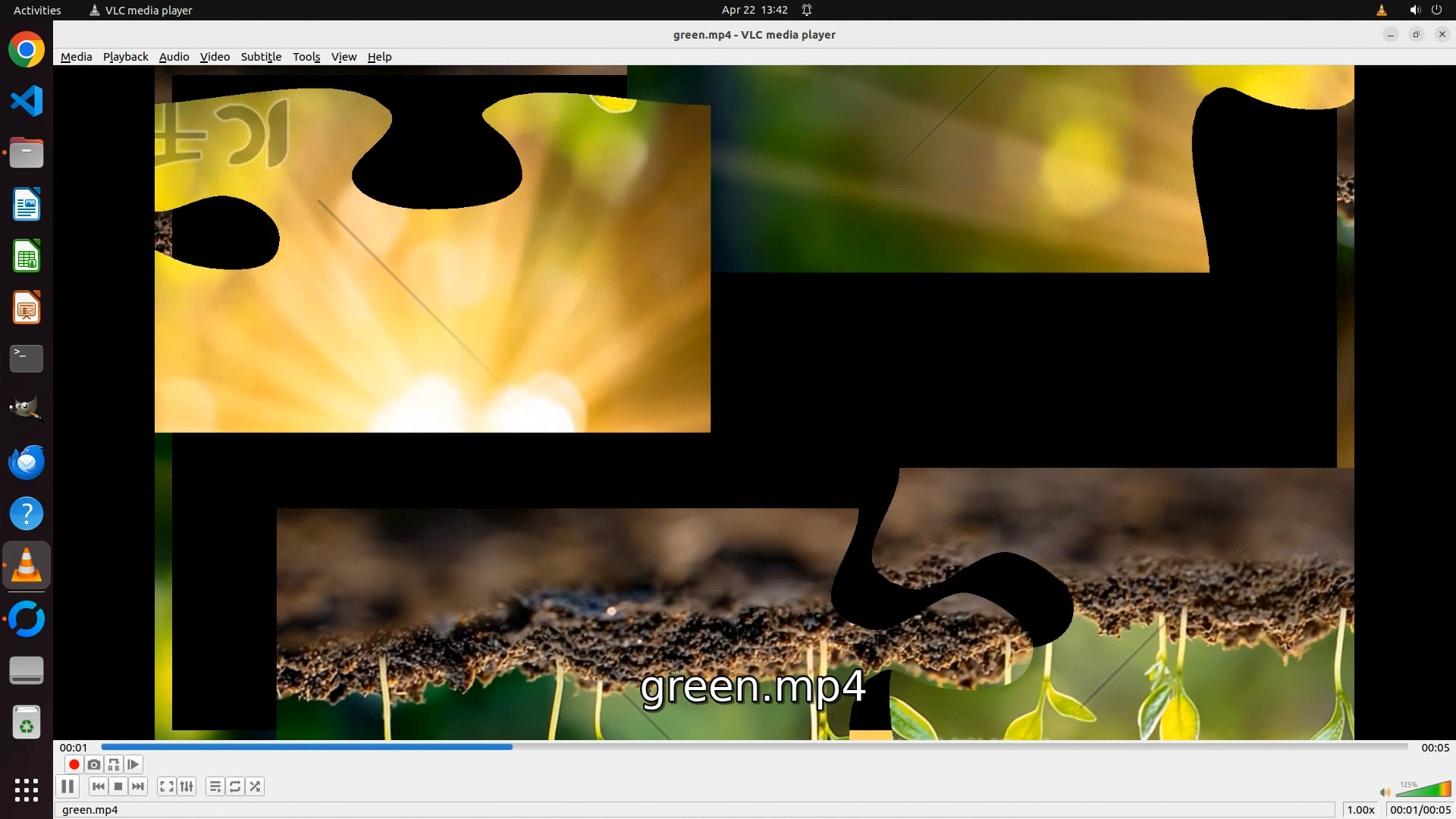Pause the video playback
Viewport: 1456px width, 819px height.
pyautogui.click(x=67, y=786)
